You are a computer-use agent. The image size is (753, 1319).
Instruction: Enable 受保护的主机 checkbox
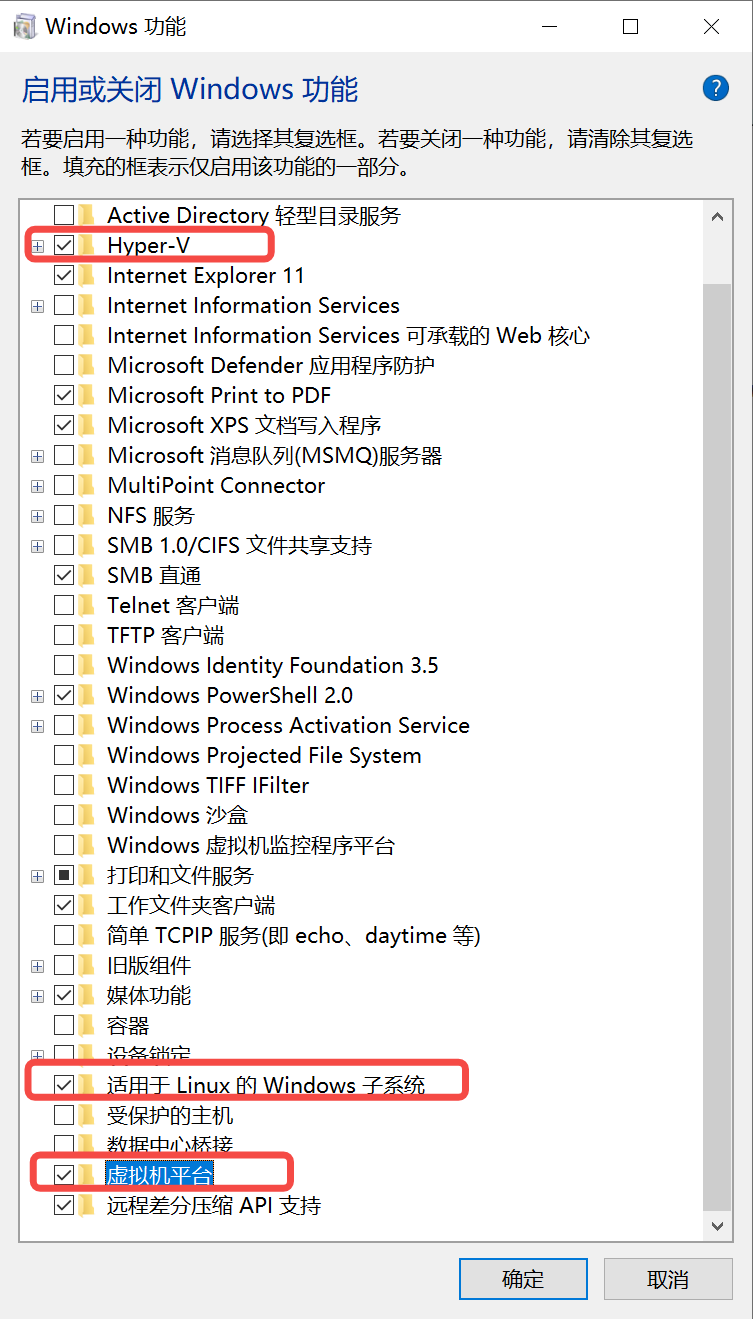(64, 1115)
